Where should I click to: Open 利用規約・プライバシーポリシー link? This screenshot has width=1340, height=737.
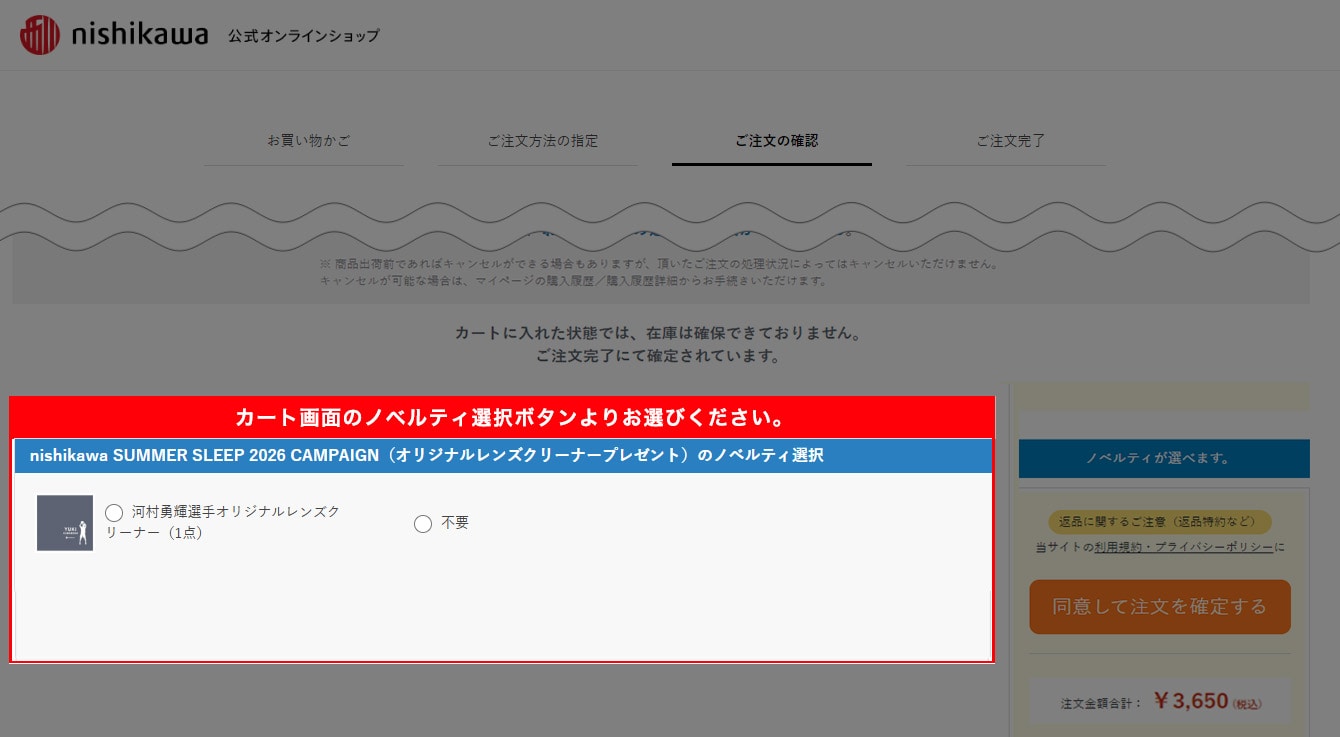(1184, 547)
